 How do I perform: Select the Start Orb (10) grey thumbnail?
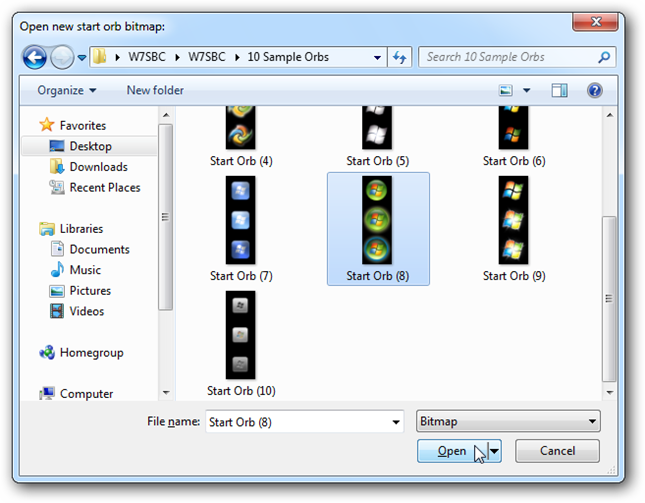click(241, 335)
